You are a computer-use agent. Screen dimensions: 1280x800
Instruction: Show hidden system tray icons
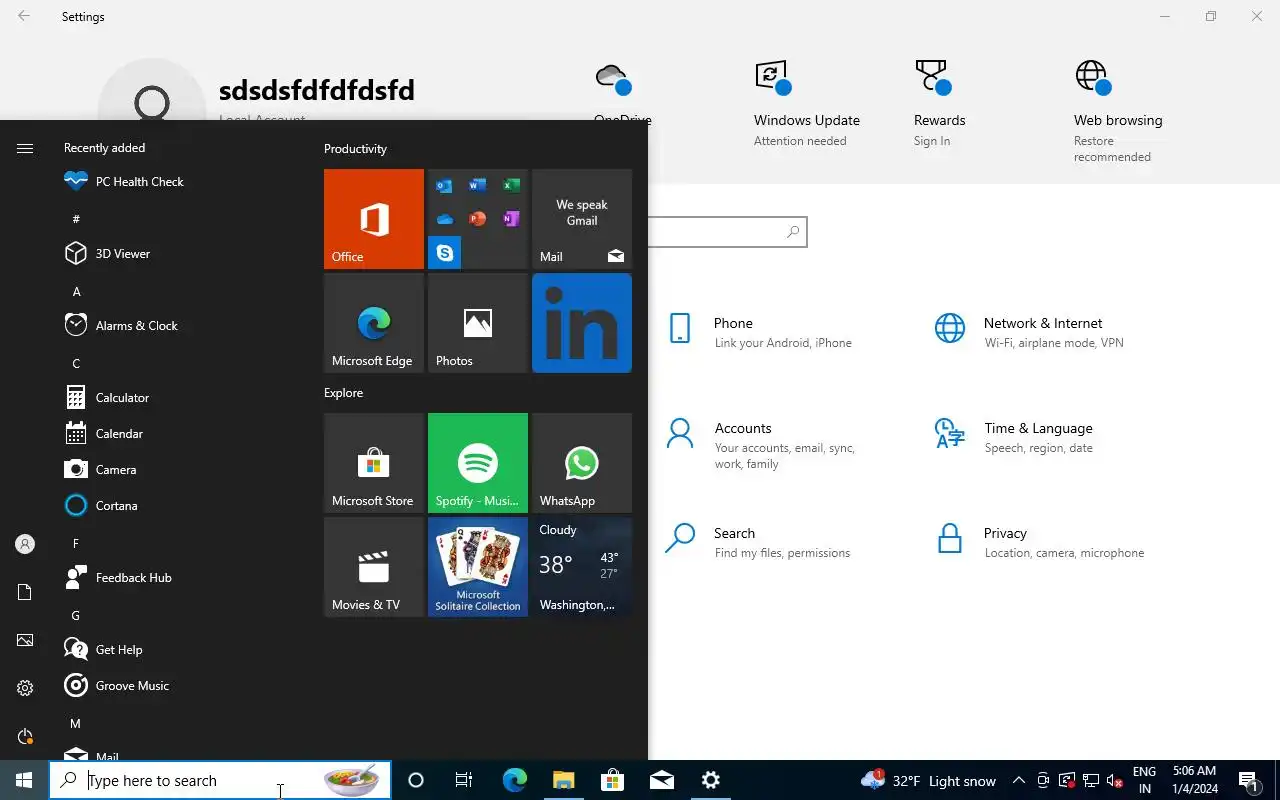tap(1018, 780)
